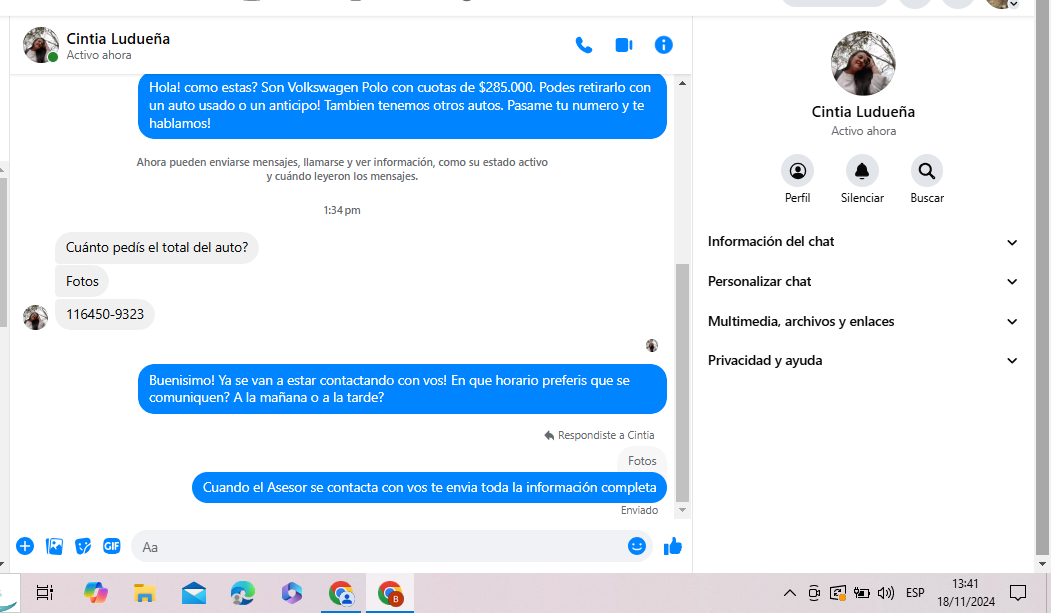Click the quoted 'Fotos' reply reference
The width and height of the screenshot is (1051, 613).
tap(642, 461)
